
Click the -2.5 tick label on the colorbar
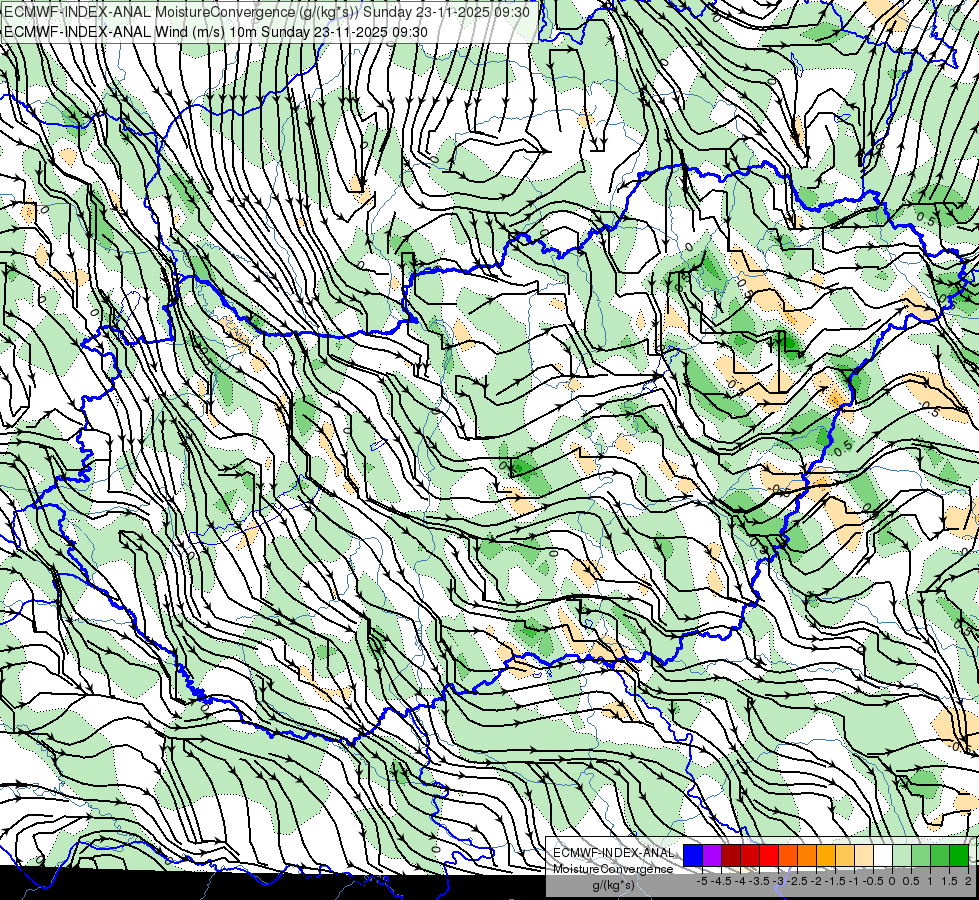(x=798, y=881)
